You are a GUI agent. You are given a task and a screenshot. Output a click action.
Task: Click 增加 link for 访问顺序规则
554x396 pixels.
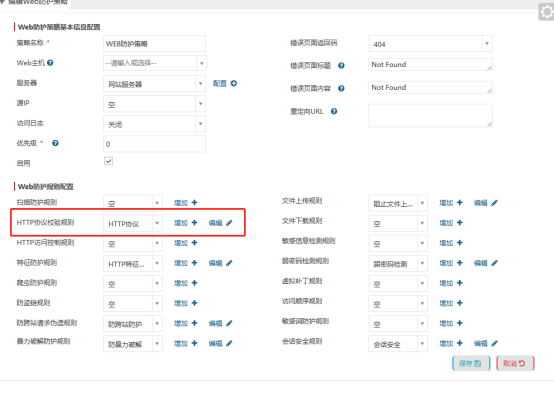point(446,303)
